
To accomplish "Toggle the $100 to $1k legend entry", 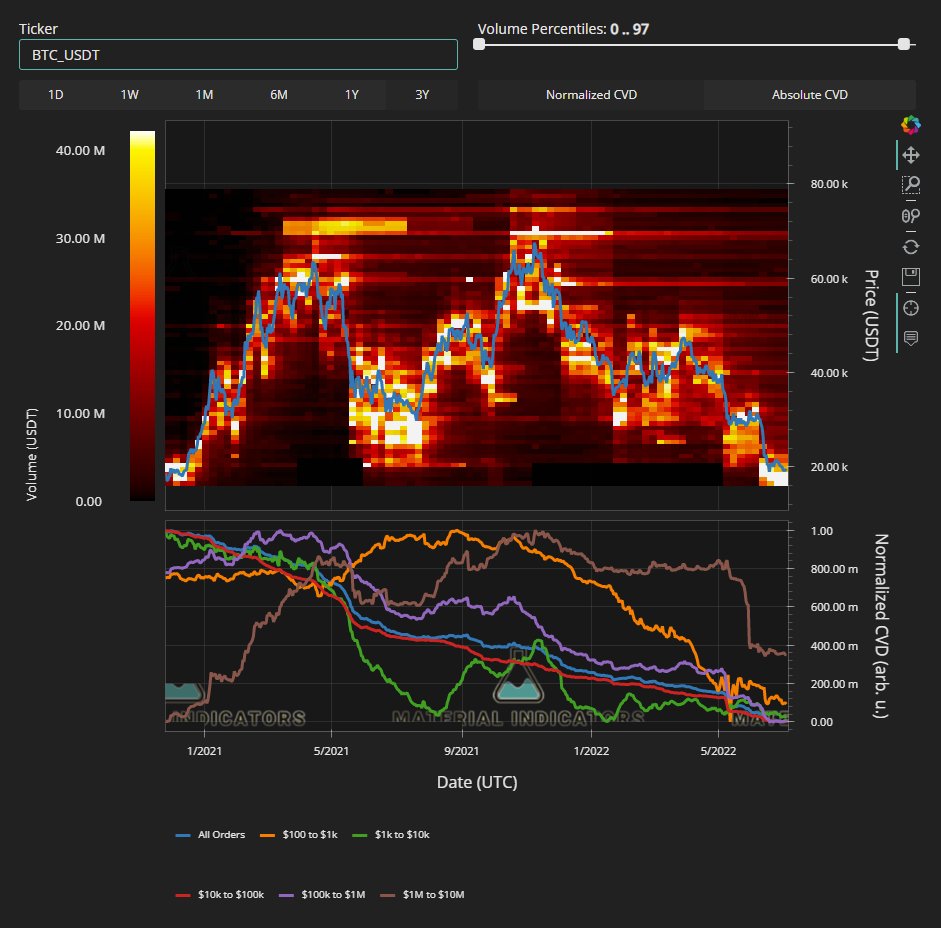I will coord(299,834).
